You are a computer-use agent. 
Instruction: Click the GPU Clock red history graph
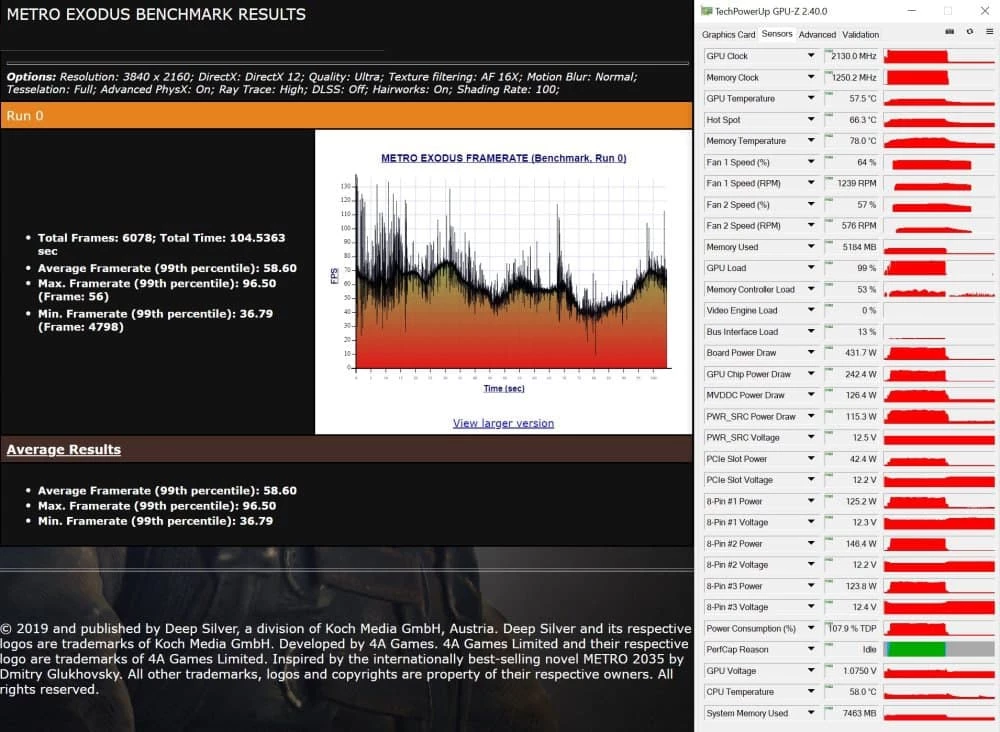coord(939,56)
